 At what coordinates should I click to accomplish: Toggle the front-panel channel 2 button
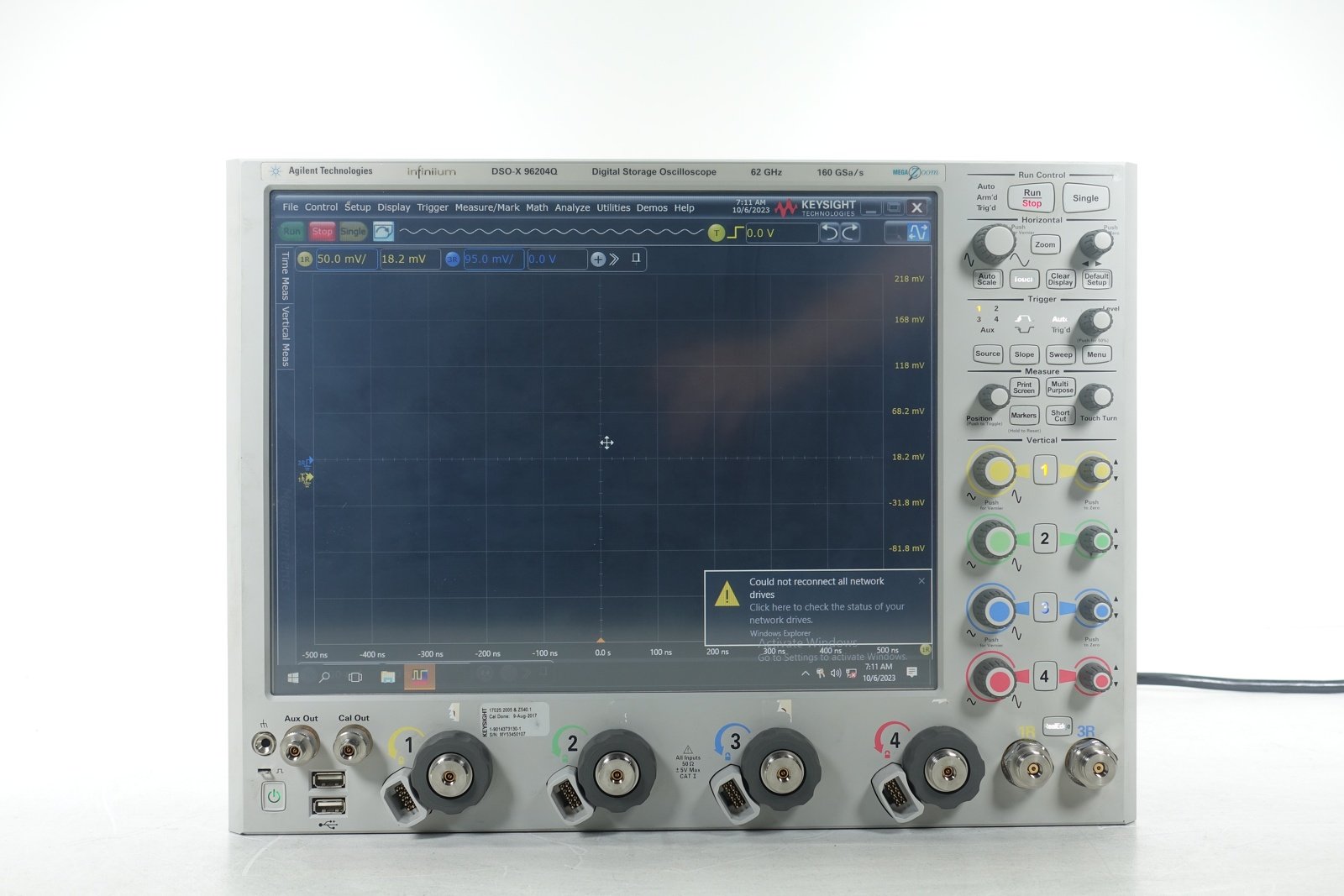pos(1044,538)
